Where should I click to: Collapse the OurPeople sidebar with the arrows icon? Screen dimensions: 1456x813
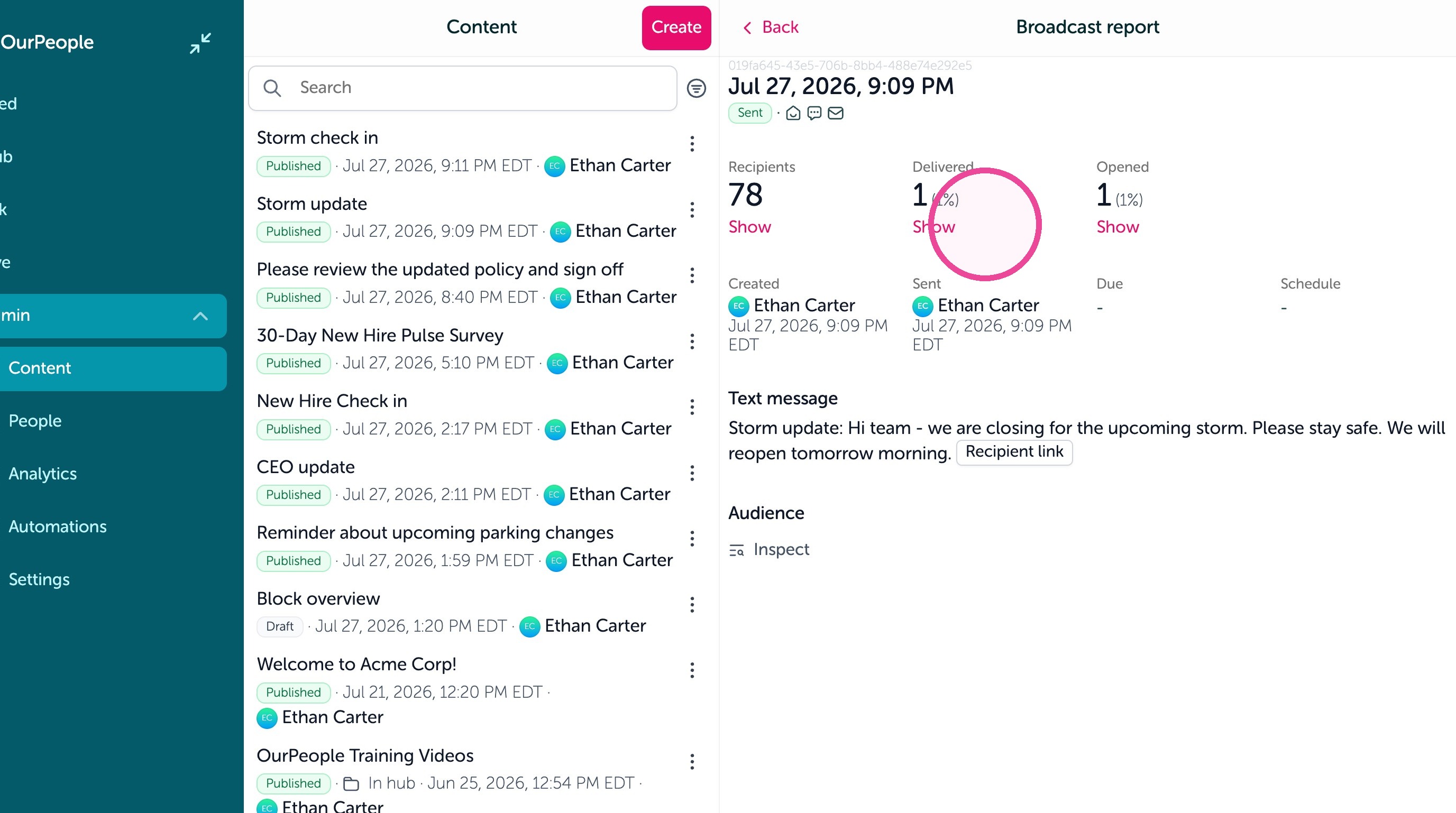[200, 43]
